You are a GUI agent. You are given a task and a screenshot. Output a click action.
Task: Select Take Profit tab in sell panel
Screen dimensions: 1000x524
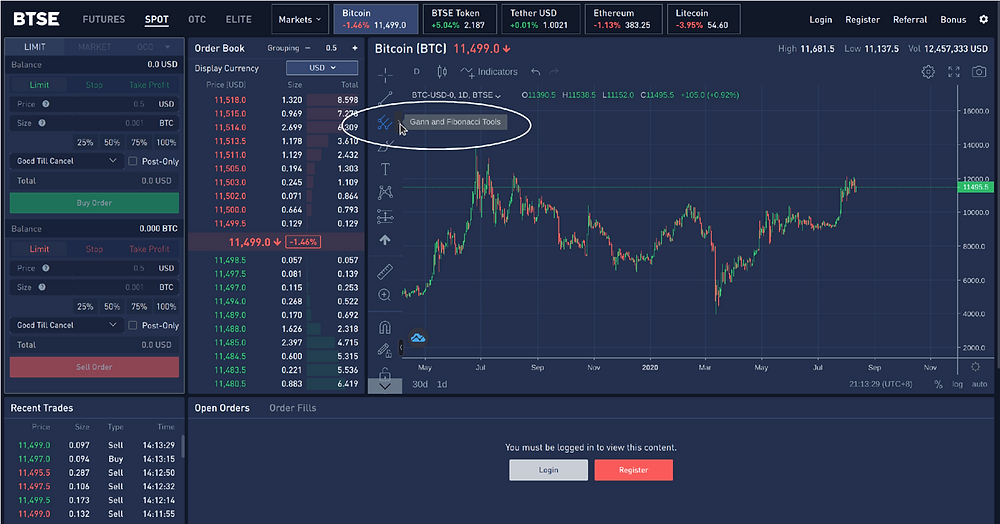[x=149, y=249]
